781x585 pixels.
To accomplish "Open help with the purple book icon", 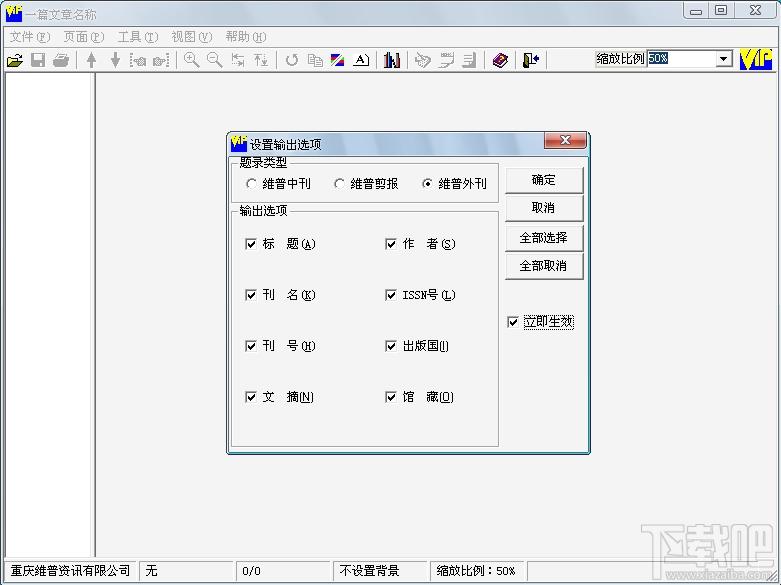I will pyautogui.click(x=500, y=60).
